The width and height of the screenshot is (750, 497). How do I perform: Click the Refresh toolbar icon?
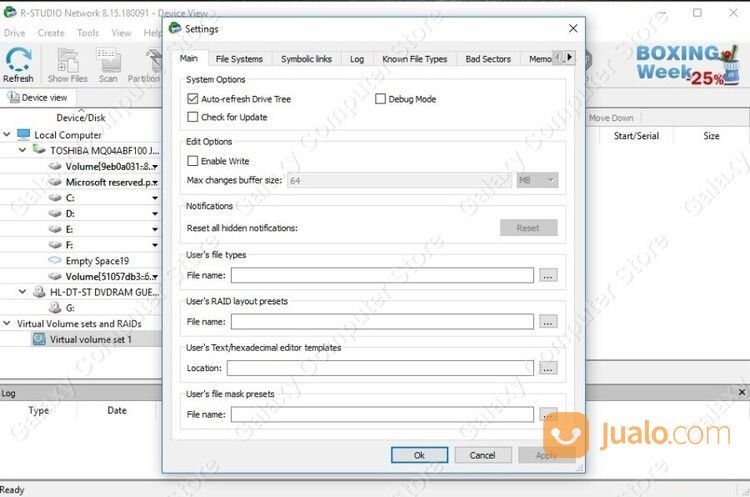click(x=18, y=65)
